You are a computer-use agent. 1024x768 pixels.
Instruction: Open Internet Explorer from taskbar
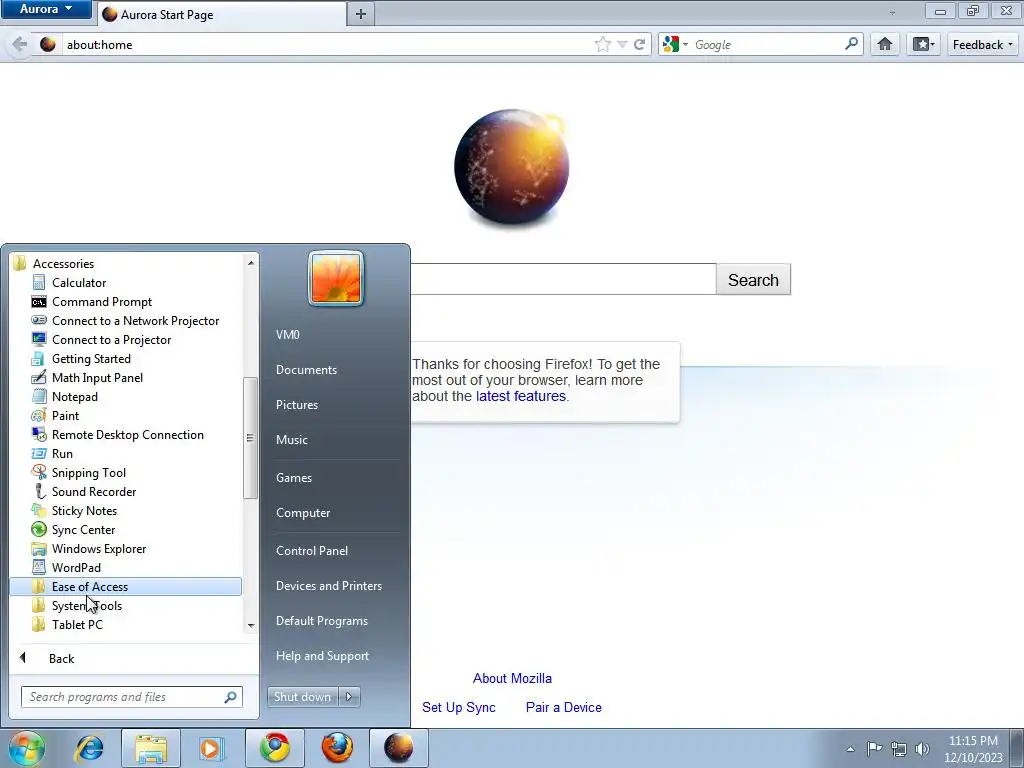89,748
